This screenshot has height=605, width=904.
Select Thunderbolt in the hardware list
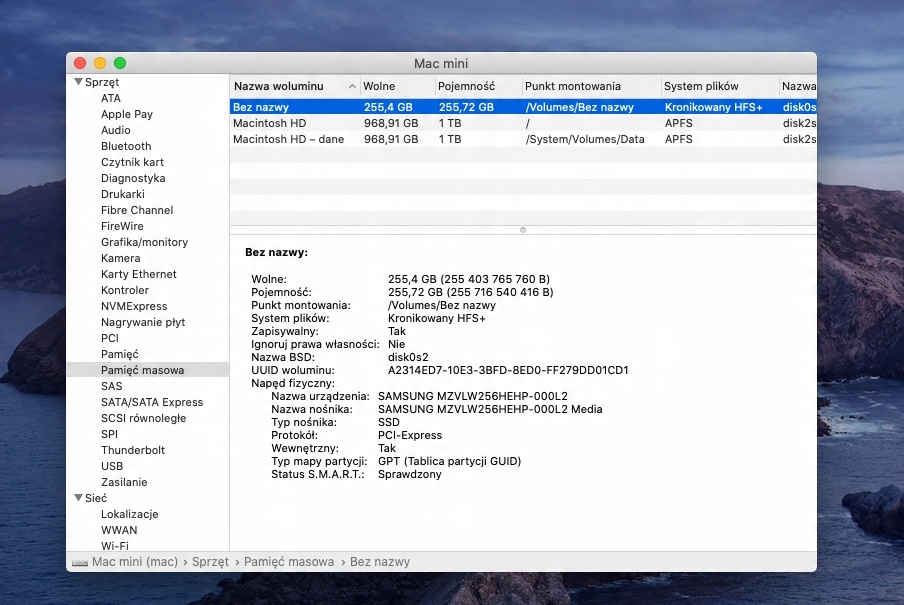coord(133,450)
